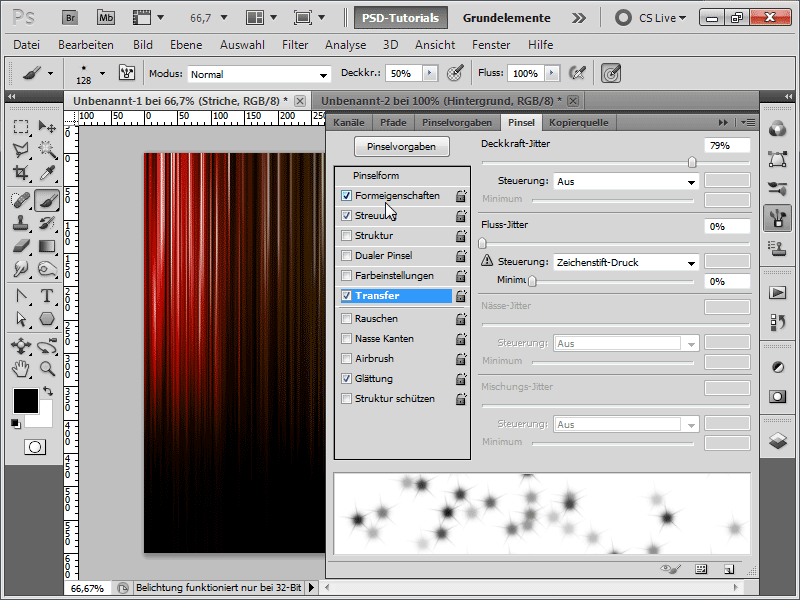Image resolution: width=800 pixels, height=600 pixels.
Task: Uncheck Streuung checkbox
Action: 346,216
